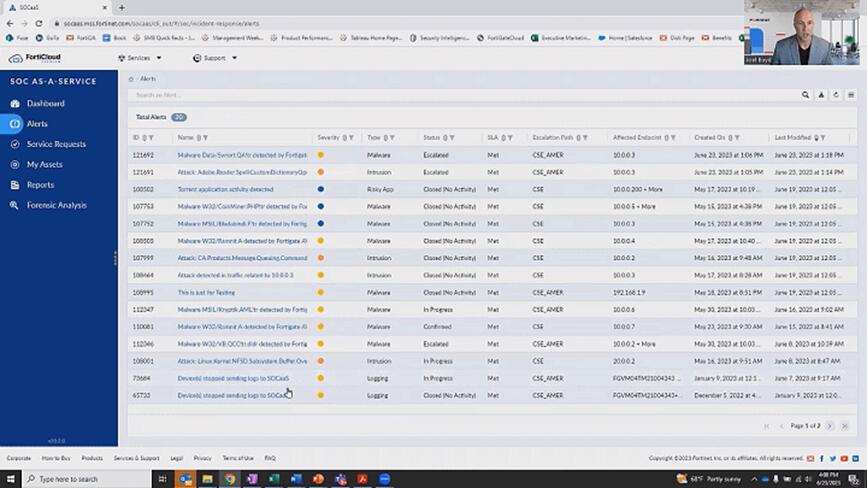This screenshot has width=867, height=488.
Task: Click the Services & Support footer link
Action: (x=137, y=458)
